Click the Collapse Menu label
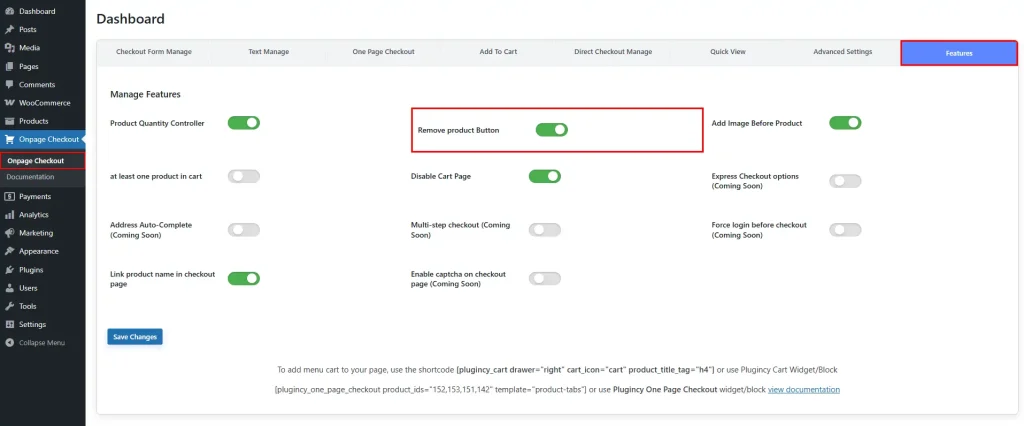 pos(42,342)
